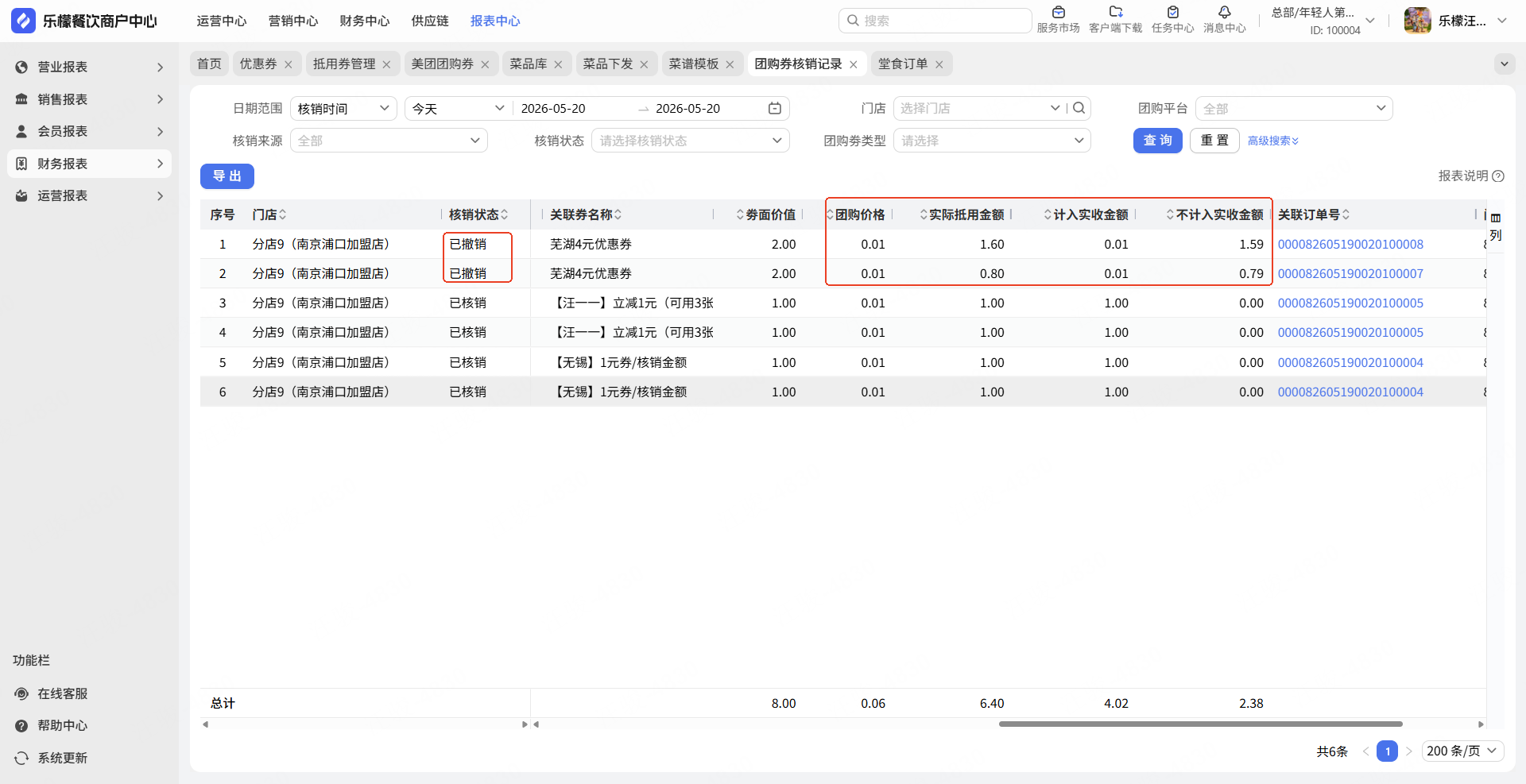Toggle sort on 关联订单号 column
The image size is (1526, 784).
point(1314,214)
